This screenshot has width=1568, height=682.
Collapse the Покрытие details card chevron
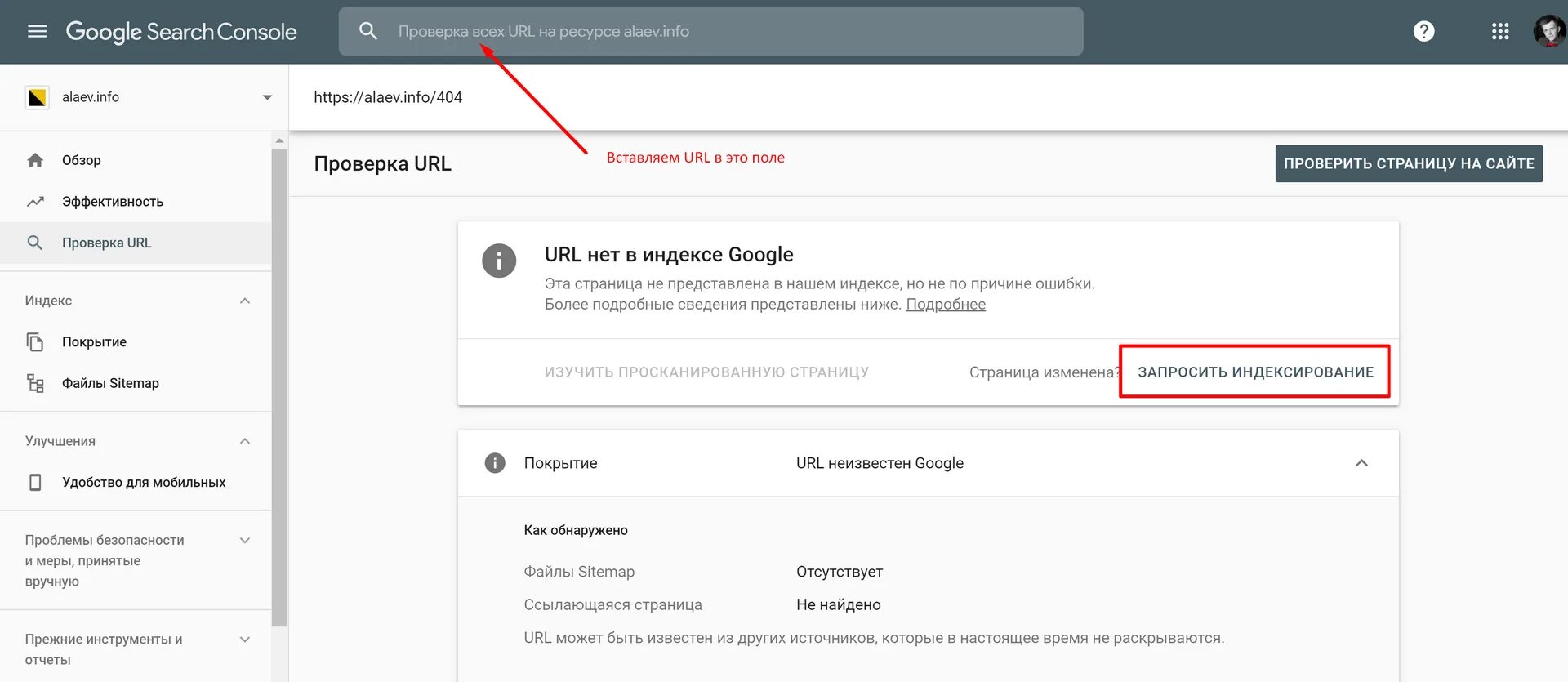(x=1361, y=463)
